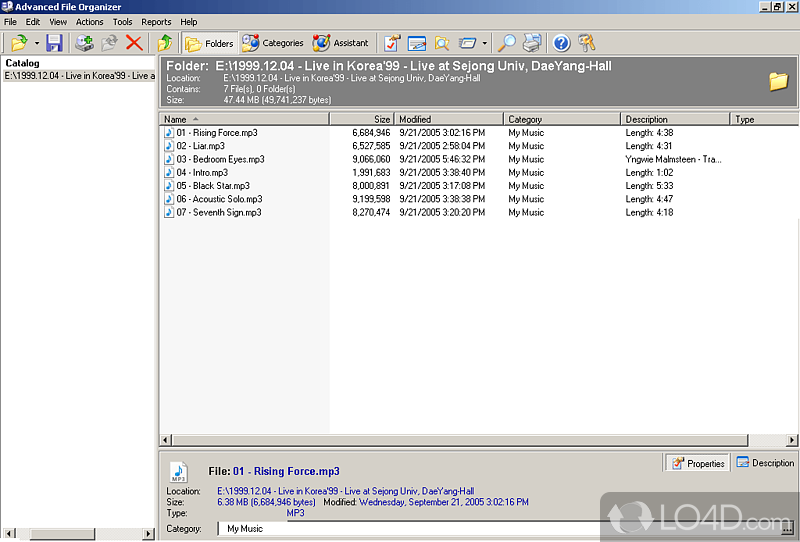Click file list scrollbar left arrow
Viewport: 800px width, 542px height.
point(165,440)
